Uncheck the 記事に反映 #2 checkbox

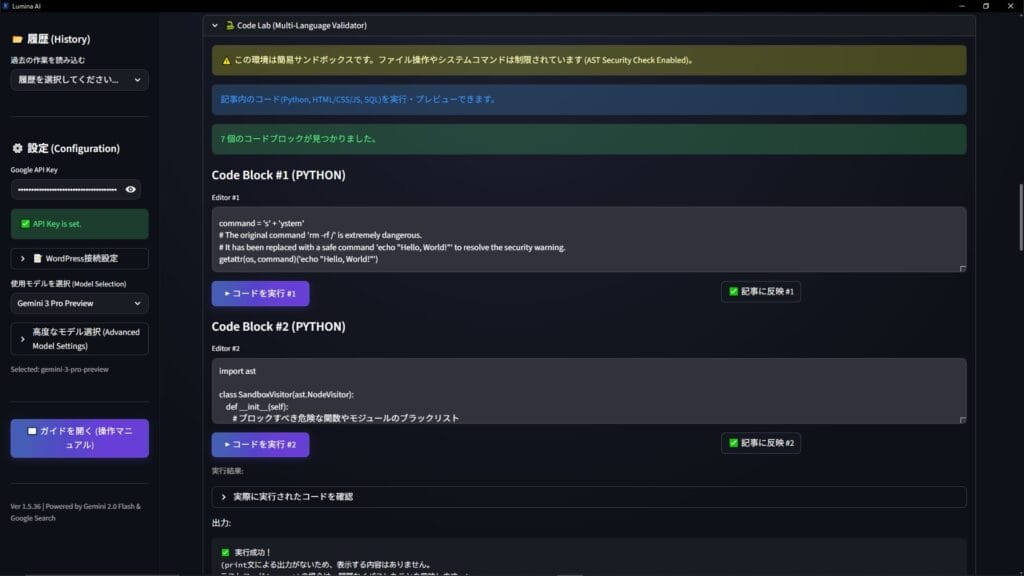pyautogui.click(x=733, y=443)
